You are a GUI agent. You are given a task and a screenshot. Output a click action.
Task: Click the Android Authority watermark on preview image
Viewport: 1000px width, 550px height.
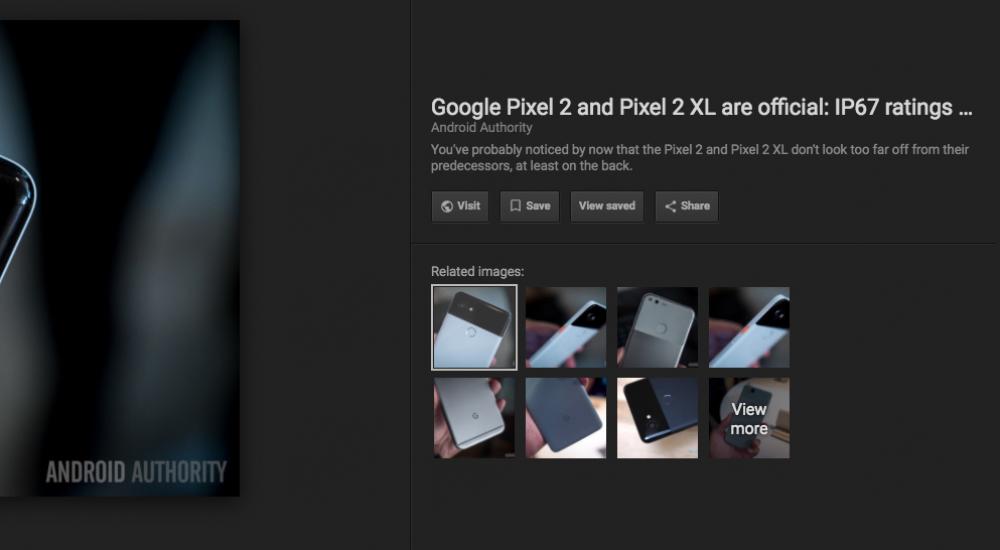tap(136, 472)
